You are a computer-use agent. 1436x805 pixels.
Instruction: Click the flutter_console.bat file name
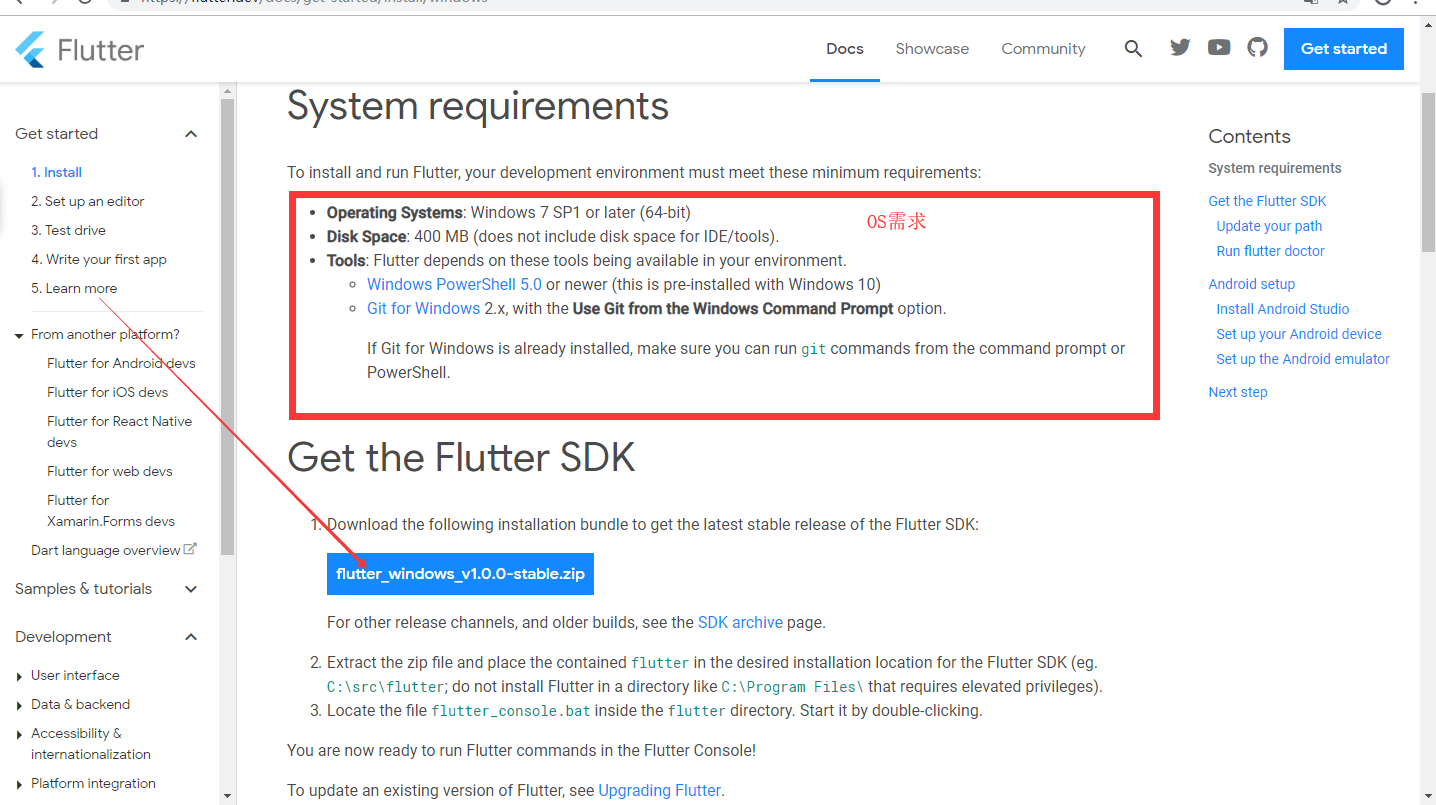pyautogui.click(x=511, y=711)
